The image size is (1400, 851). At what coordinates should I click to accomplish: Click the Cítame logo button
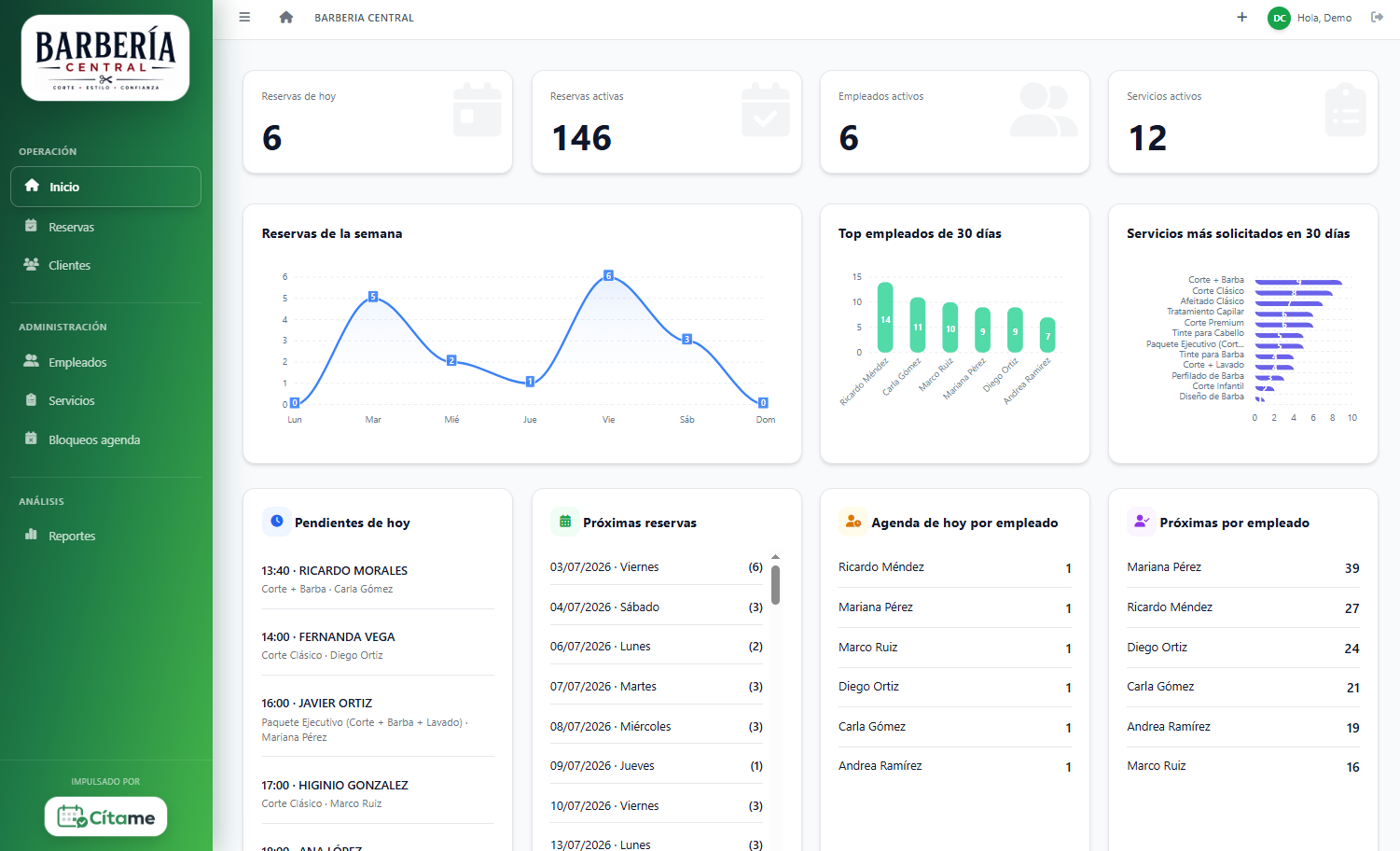click(x=105, y=816)
